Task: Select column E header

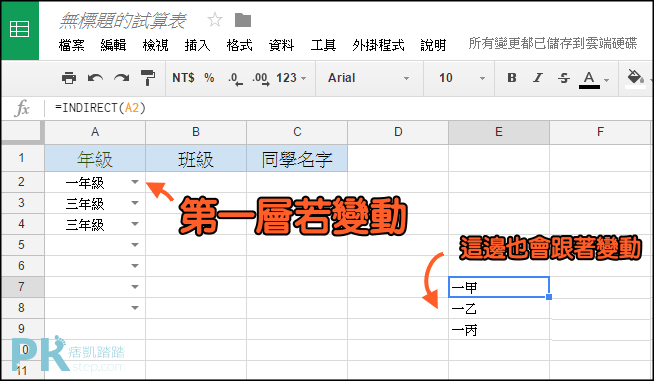Action: 499,132
